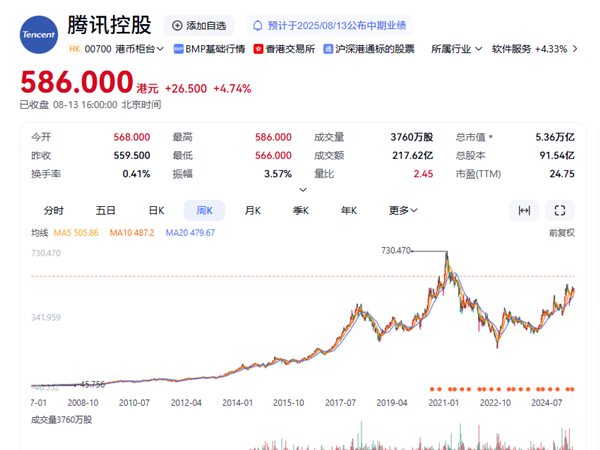
Task: Click the 振幅 value 3.57%
Action: click(278, 174)
